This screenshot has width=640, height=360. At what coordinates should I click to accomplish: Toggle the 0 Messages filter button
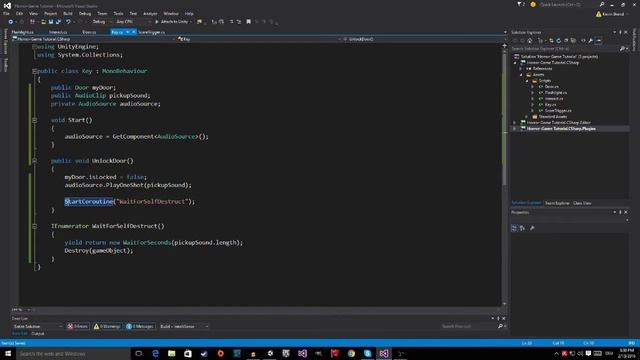[140, 326]
